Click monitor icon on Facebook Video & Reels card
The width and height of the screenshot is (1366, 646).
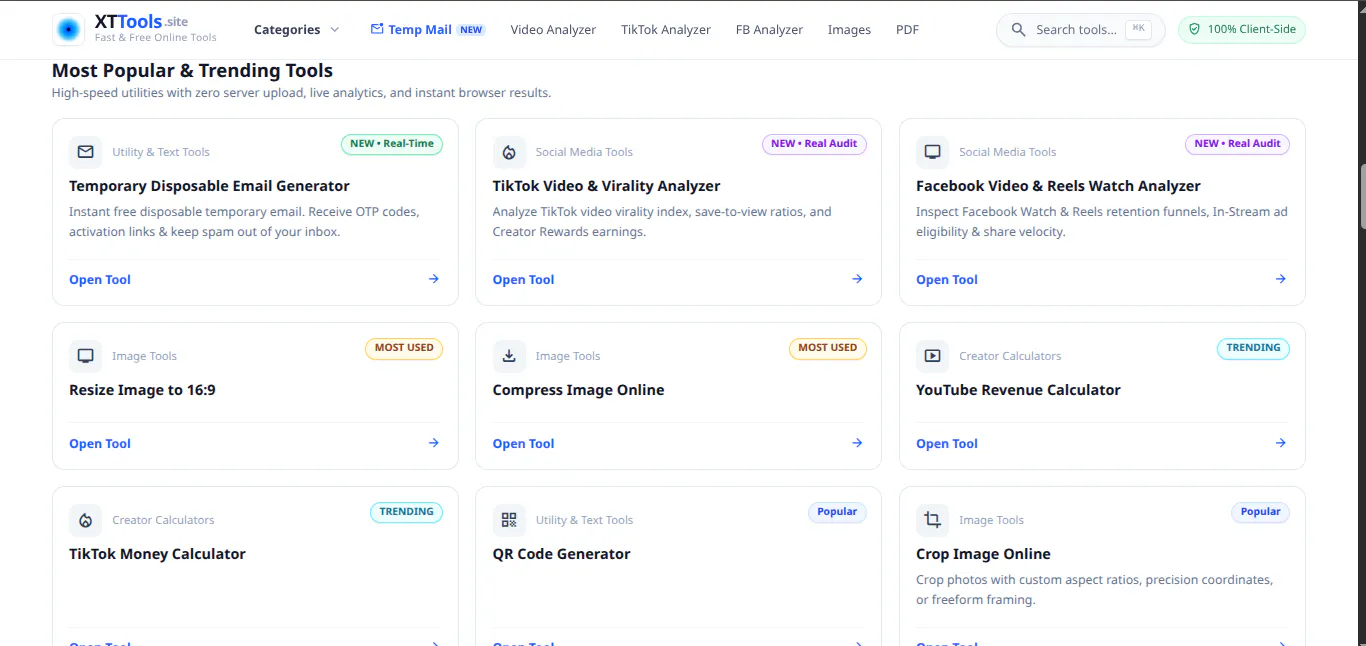pos(933,152)
